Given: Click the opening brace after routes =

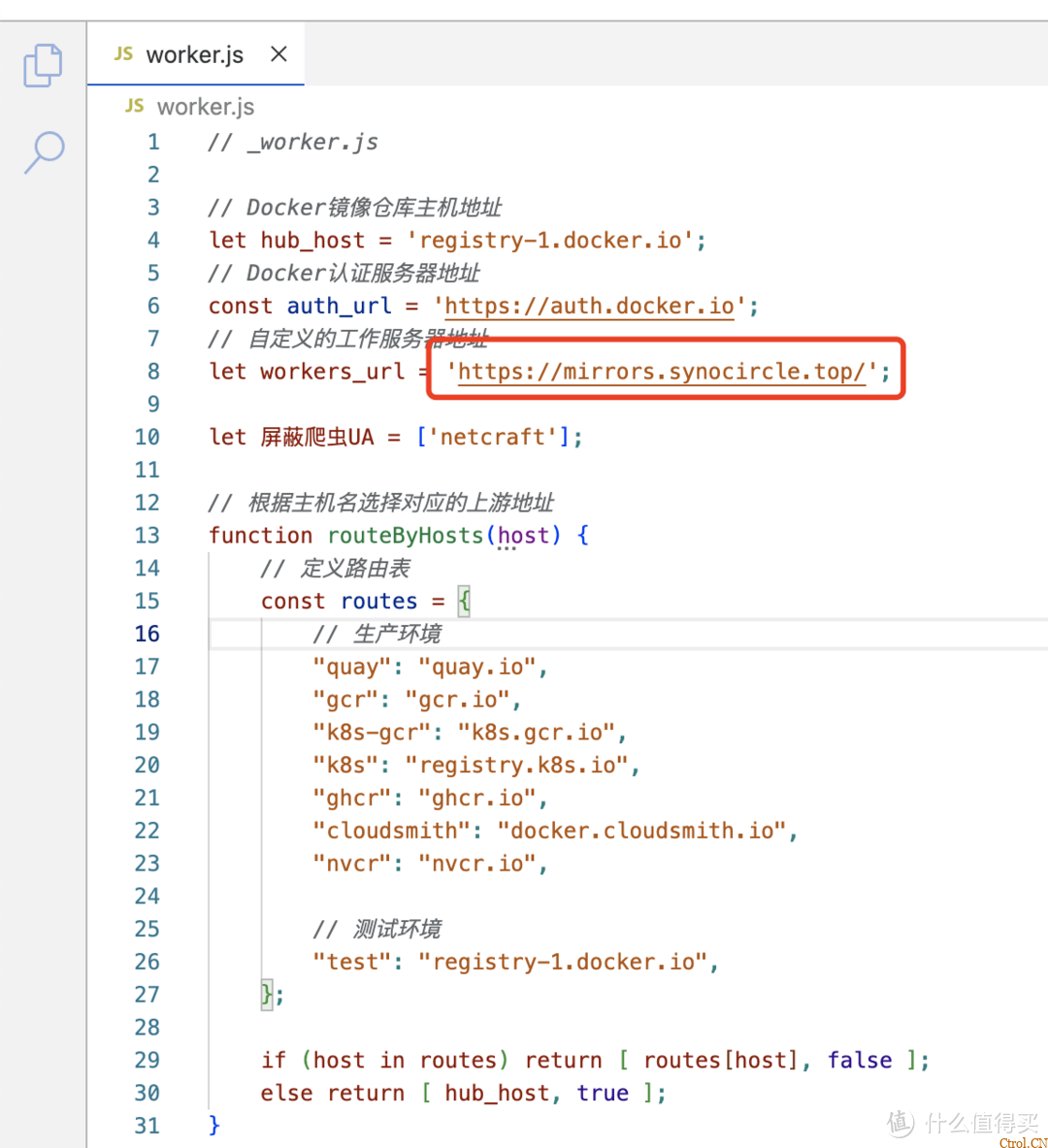Looking at the screenshot, I should pos(465,601).
